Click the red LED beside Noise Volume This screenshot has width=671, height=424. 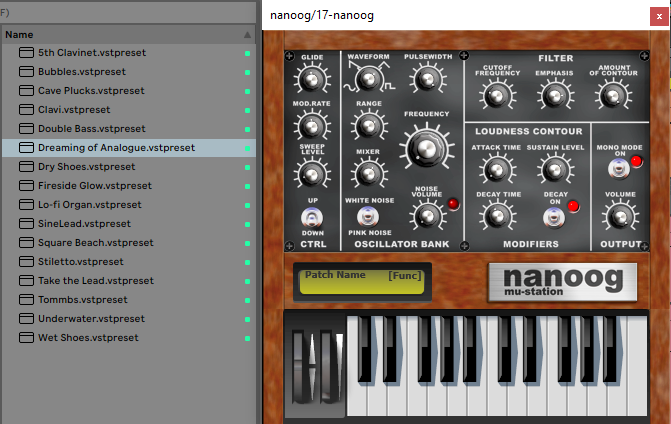pyautogui.click(x=453, y=204)
